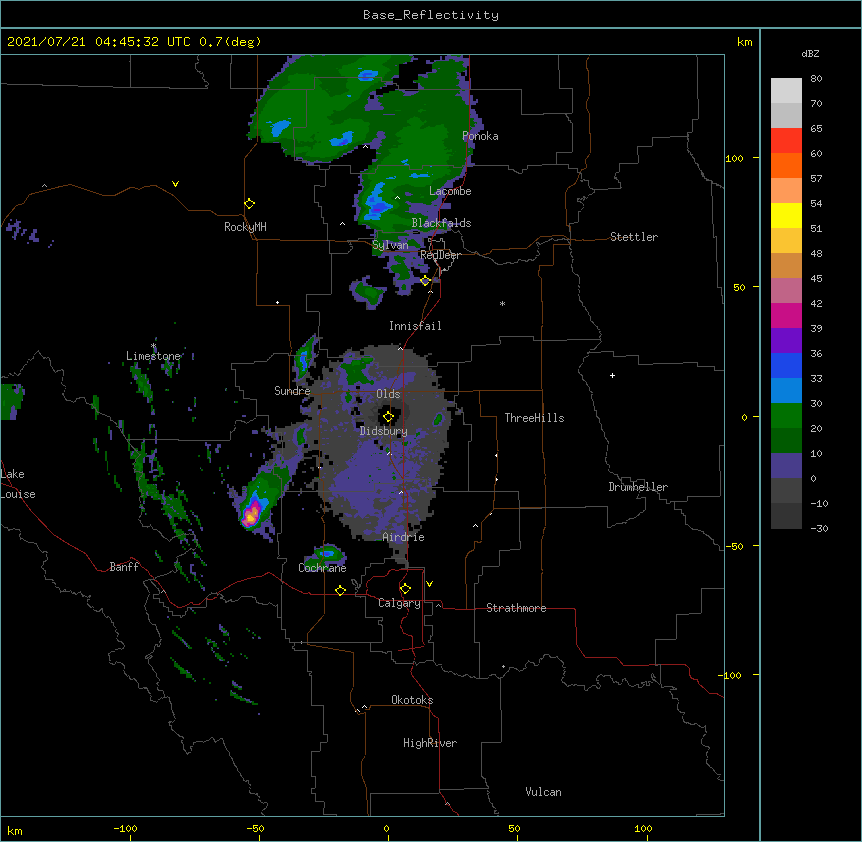Image resolution: width=862 pixels, height=842 pixels.
Task: Click the Drumheller label
Action: coord(638,487)
